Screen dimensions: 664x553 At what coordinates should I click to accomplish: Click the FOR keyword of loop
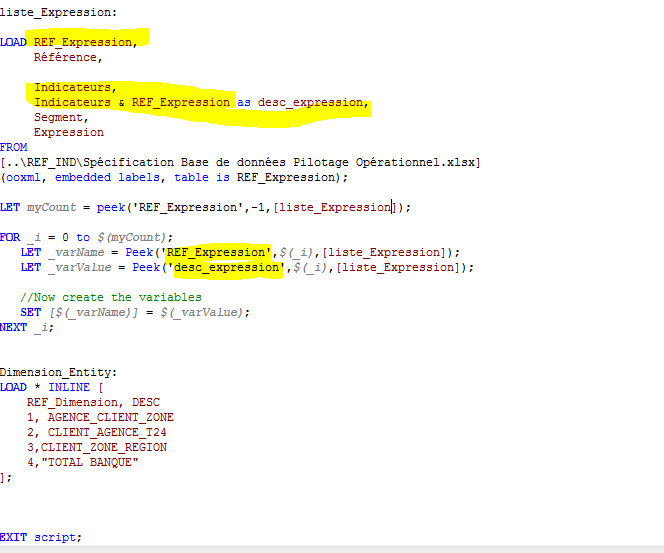click(x=10, y=237)
